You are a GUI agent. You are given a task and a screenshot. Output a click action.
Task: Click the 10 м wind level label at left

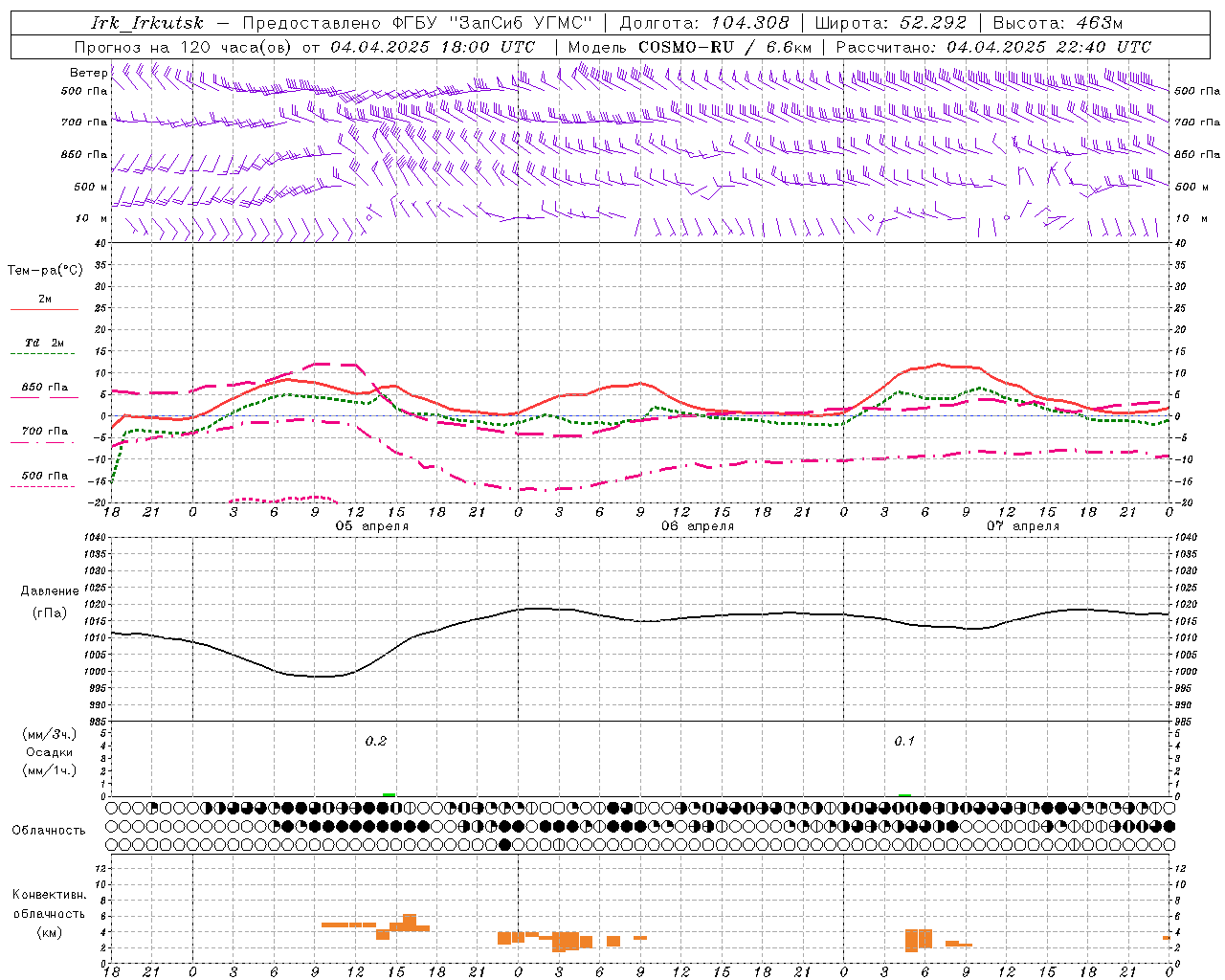[91, 218]
